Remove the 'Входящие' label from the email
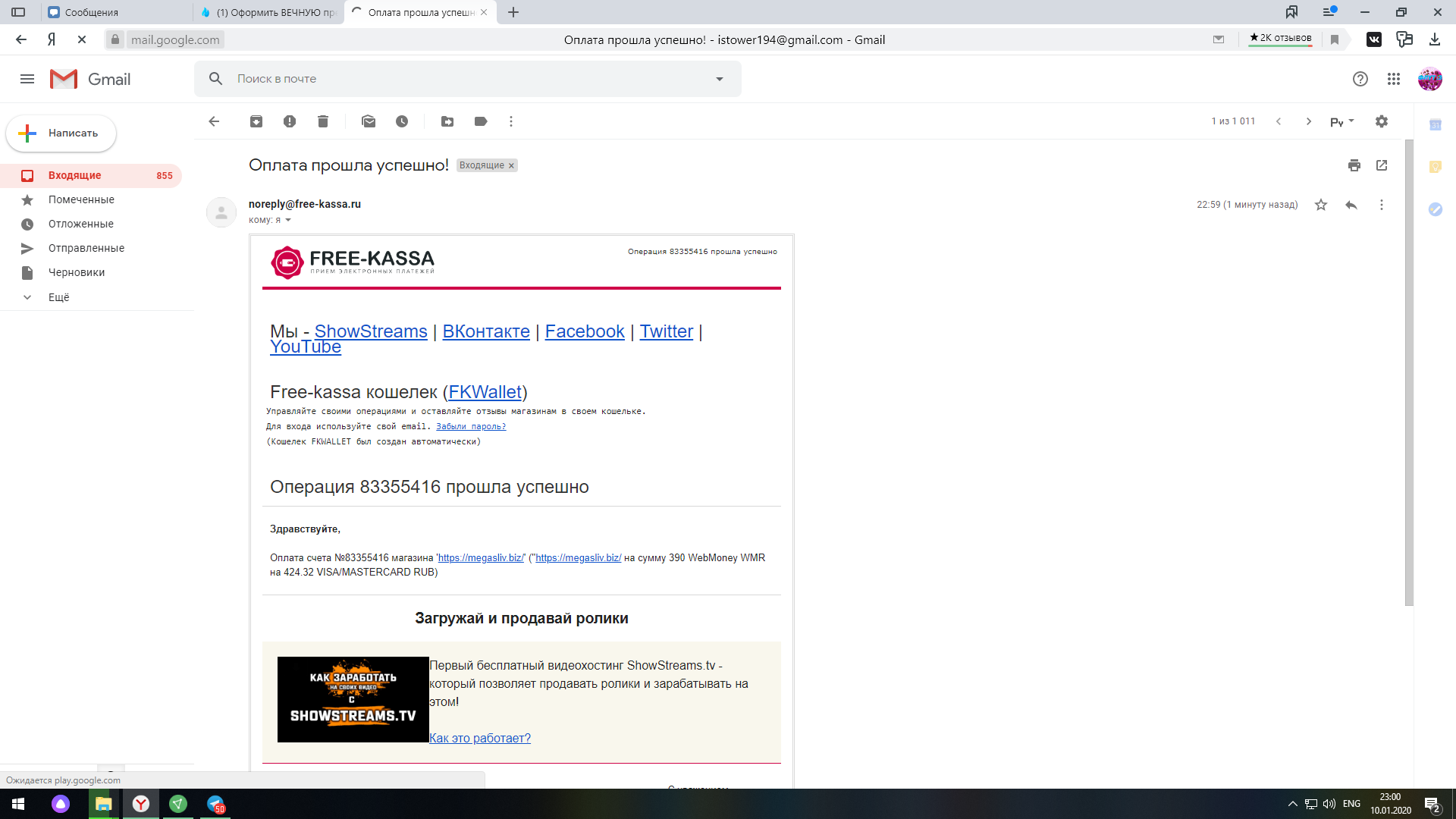The height and width of the screenshot is (819, 1456). pos(511,165)
